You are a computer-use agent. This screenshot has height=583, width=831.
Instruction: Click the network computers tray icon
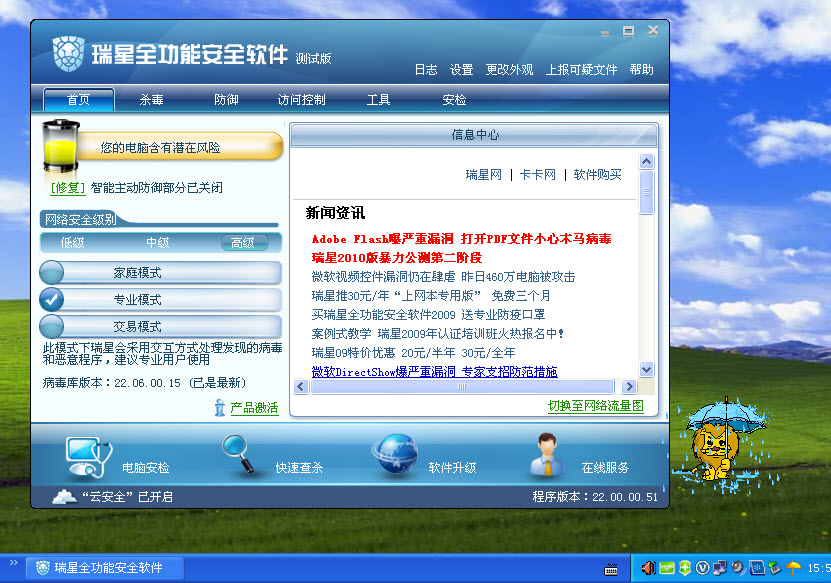coord(720,568)
